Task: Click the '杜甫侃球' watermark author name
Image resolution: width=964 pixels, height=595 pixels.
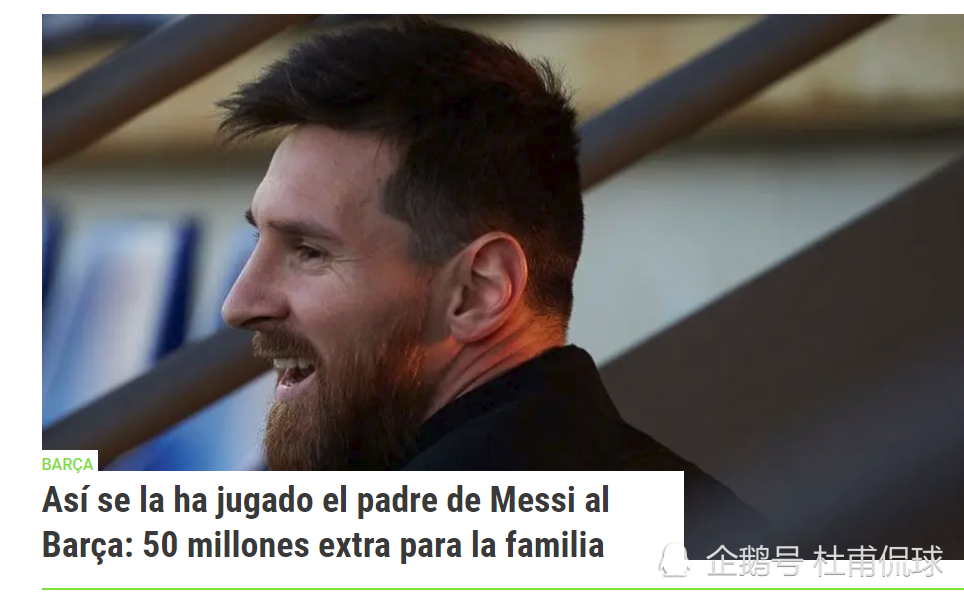Action: (878, 561)
